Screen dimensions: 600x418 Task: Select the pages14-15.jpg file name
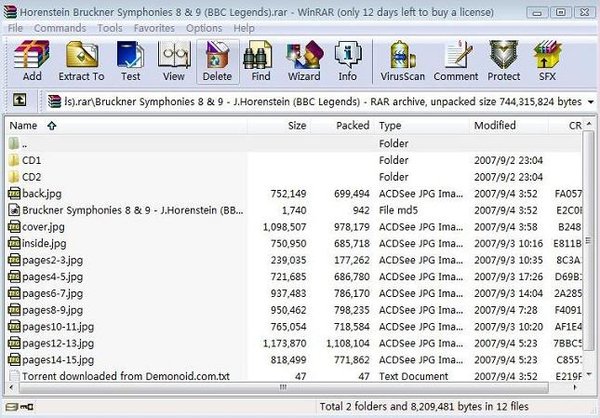point(58,360)
